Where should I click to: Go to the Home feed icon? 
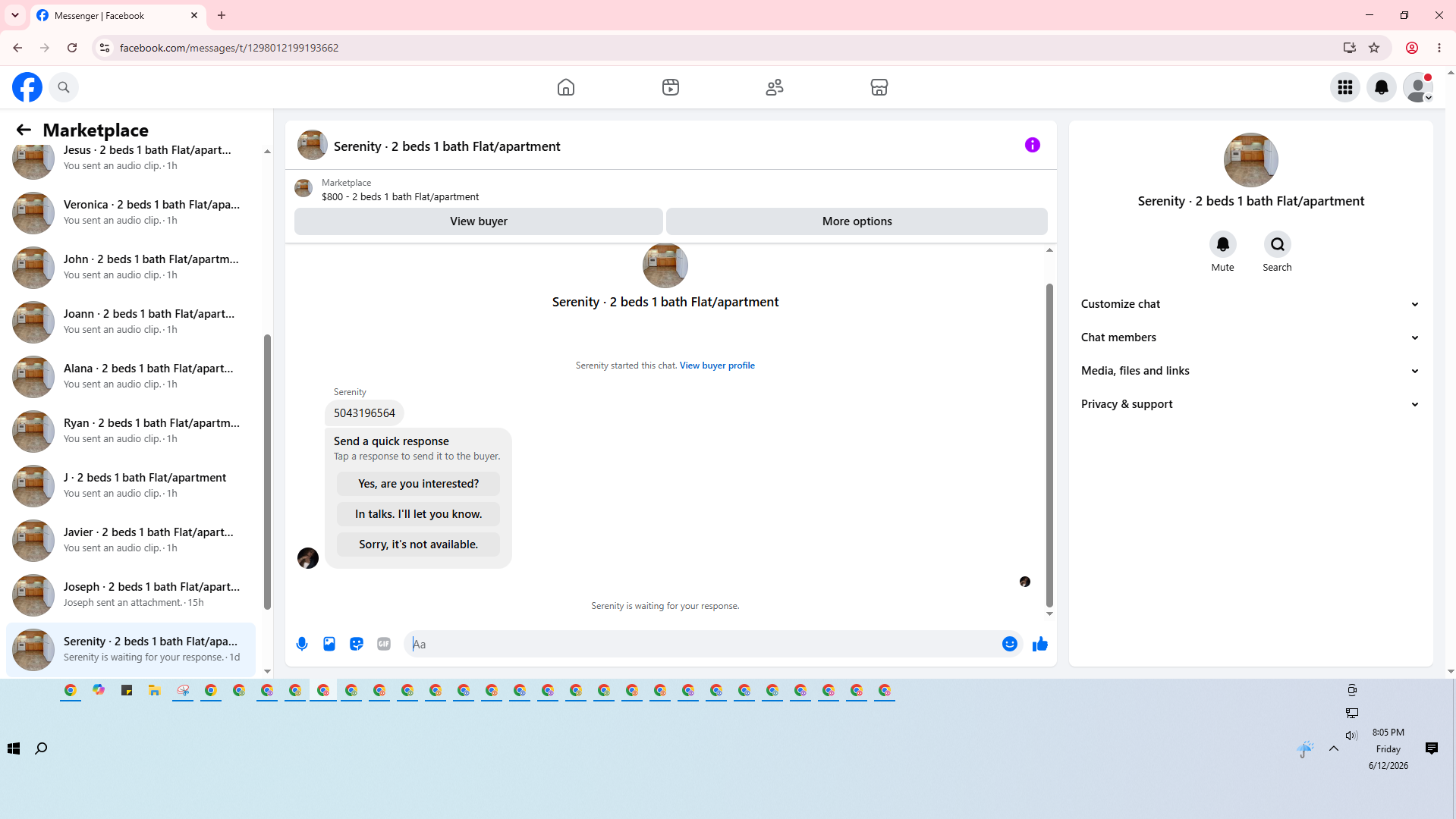pos(566,87)
